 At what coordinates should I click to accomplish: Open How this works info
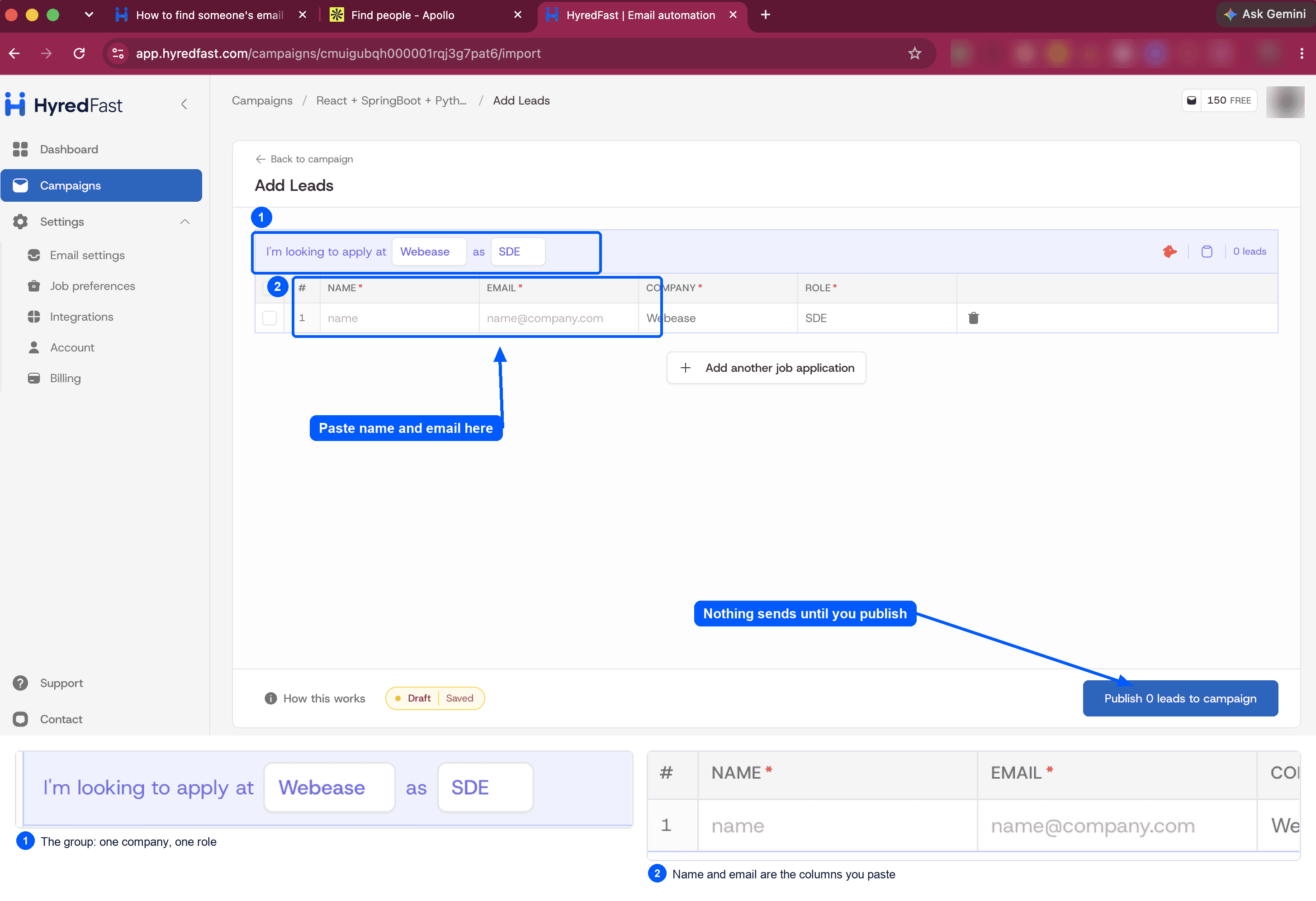pyautogui.click(x=315, y=698)
